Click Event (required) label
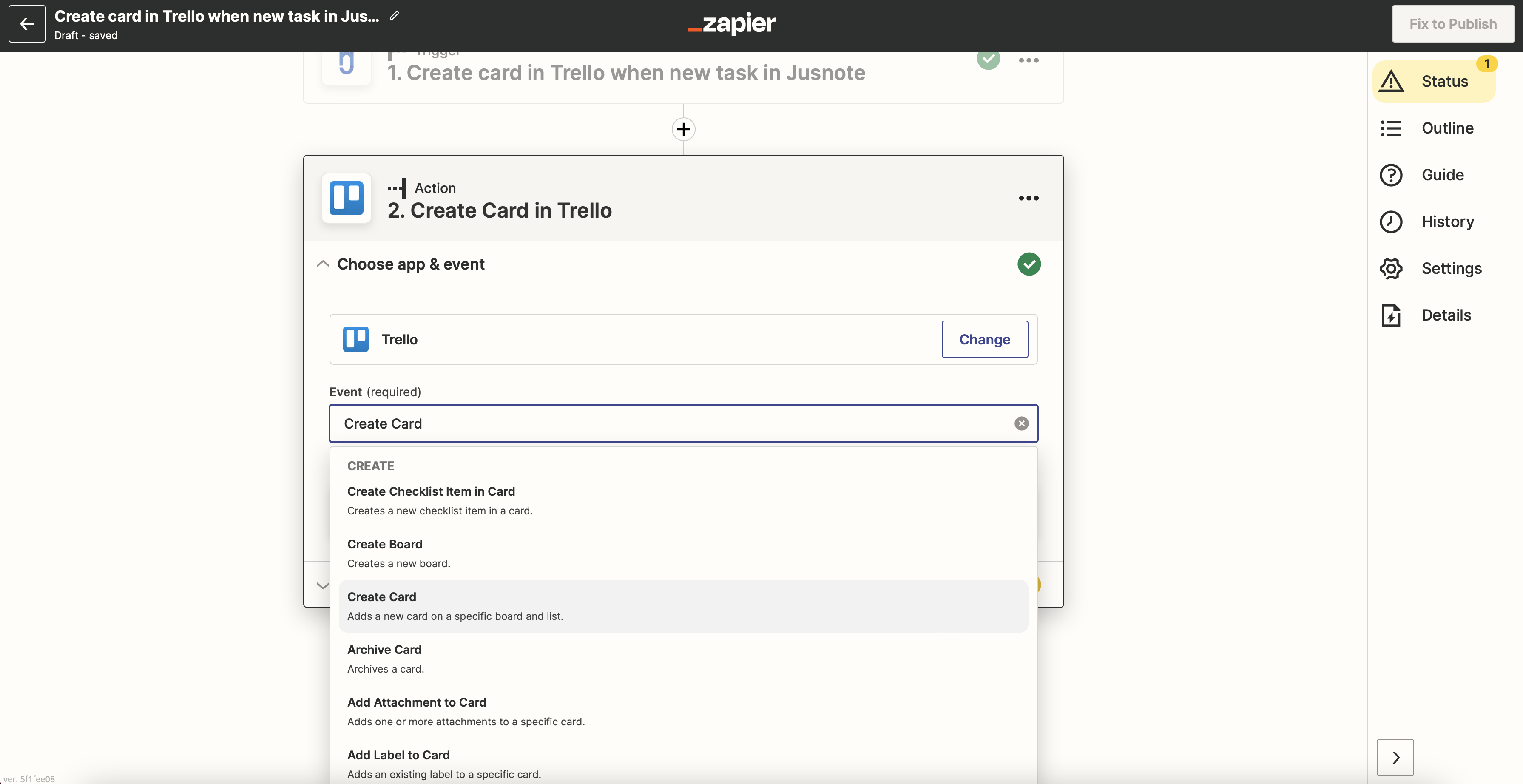 click(375, 392)
